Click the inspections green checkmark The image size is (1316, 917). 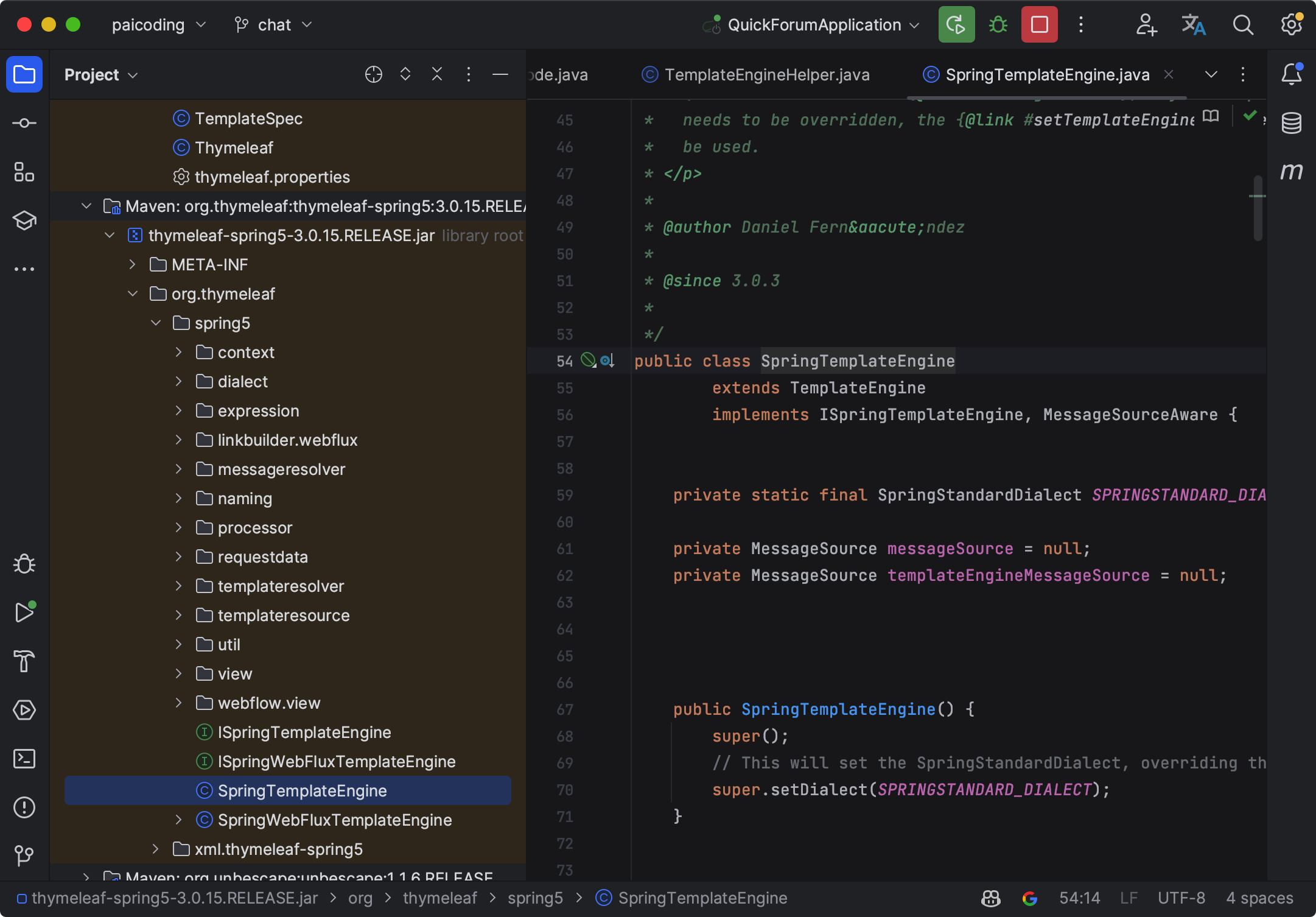click(x=1250, y=115)
